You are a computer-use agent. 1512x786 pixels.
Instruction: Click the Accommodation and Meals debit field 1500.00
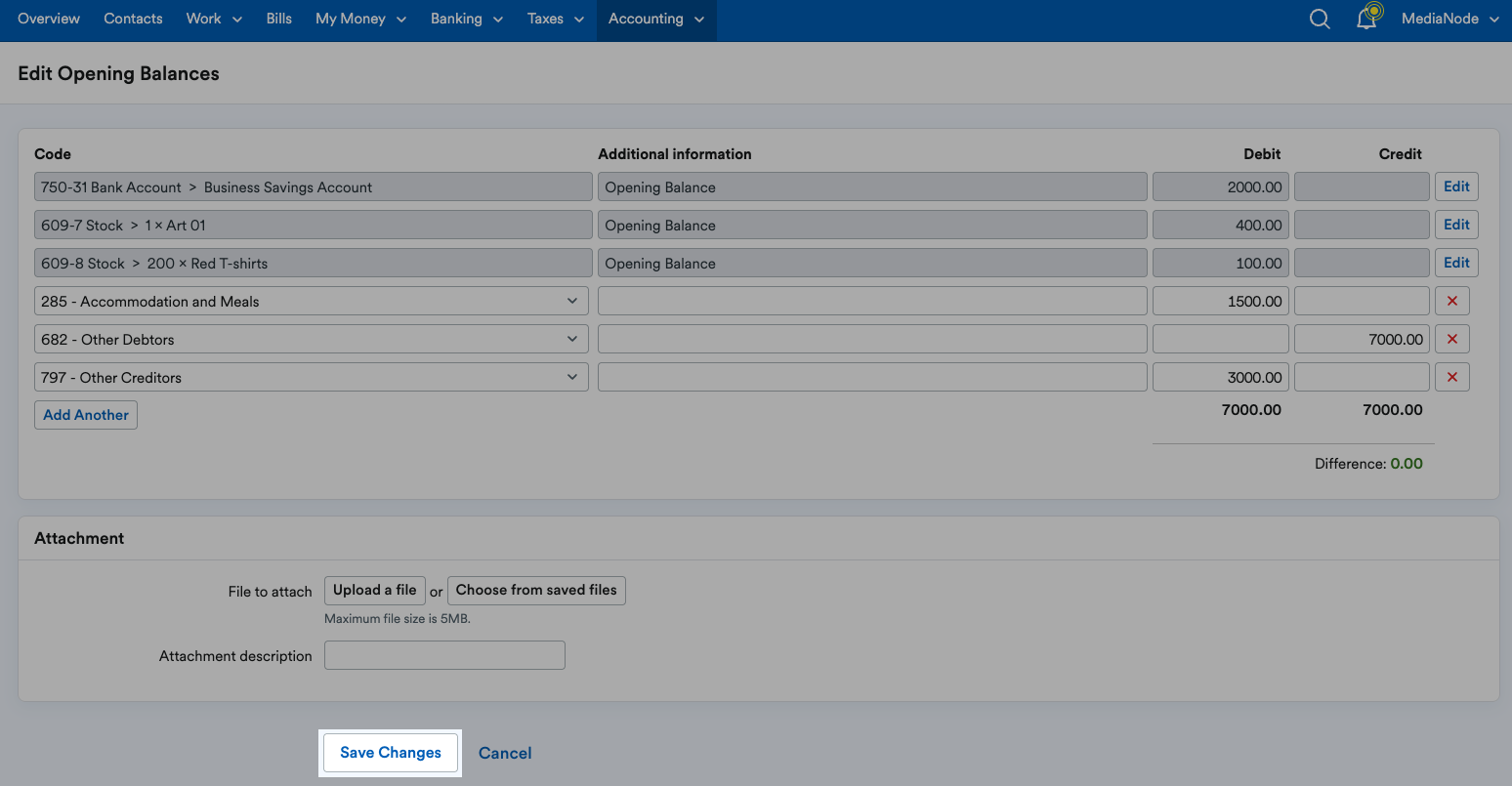(x=1221, y=301)
